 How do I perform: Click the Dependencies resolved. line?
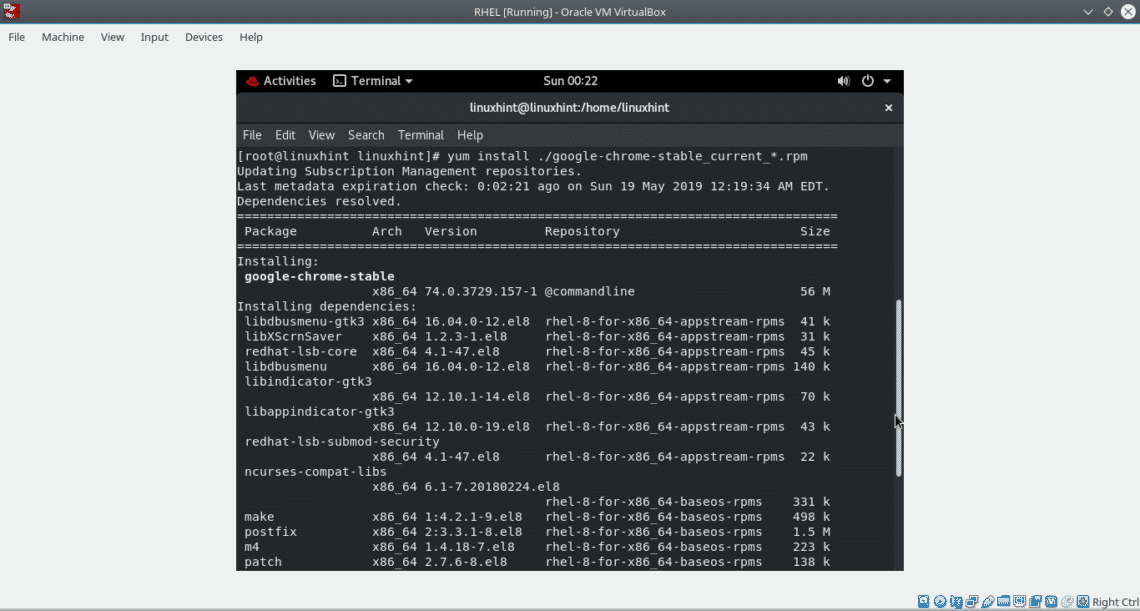click(x=319, y=201)
